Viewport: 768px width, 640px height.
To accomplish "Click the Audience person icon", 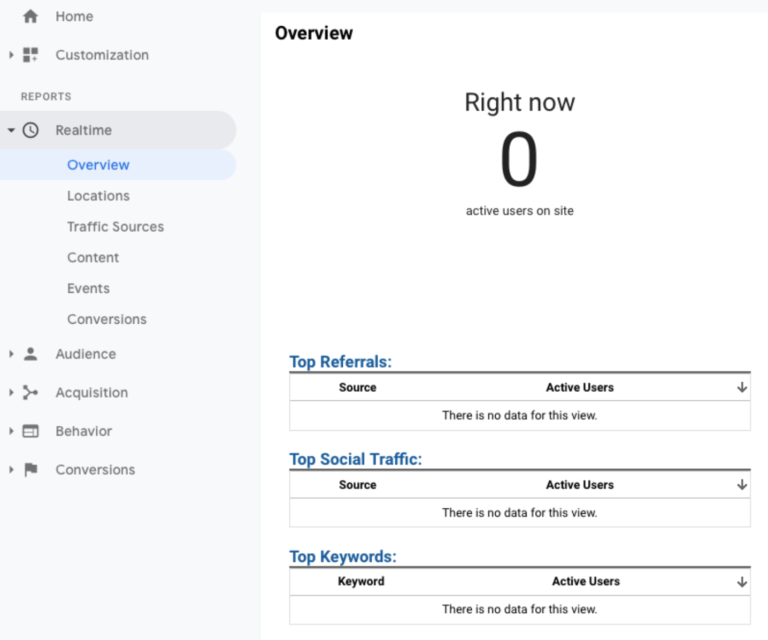I will coord(30,354).
